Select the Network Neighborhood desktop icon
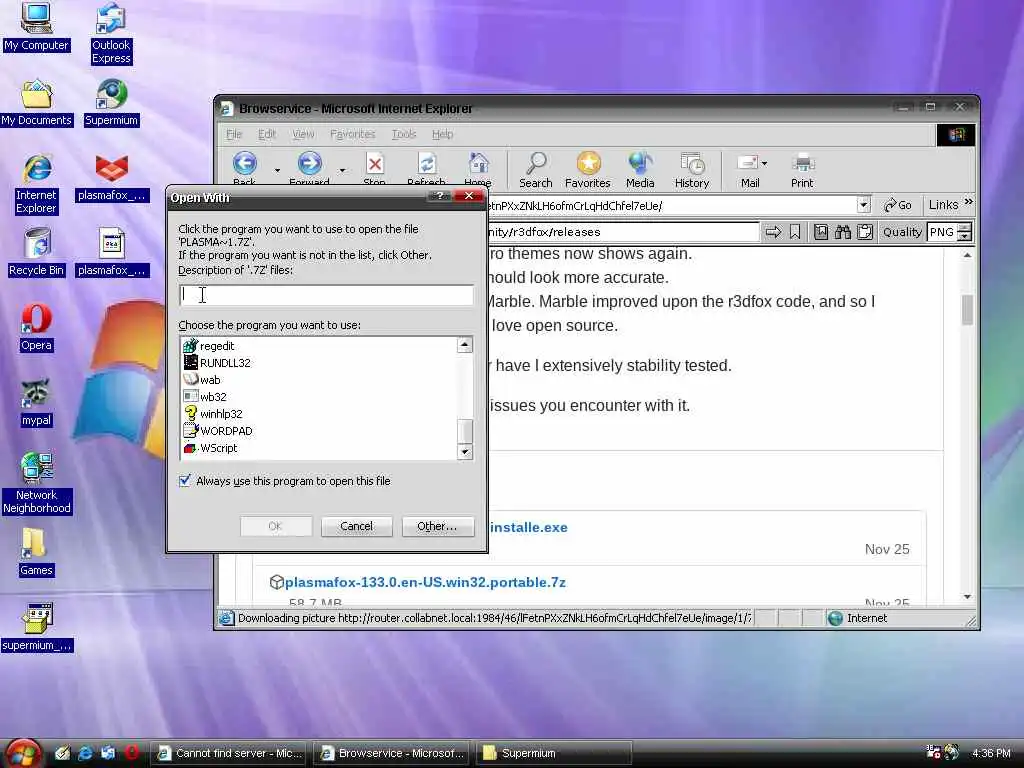Image resolution: width=1024 pixels, height=768 pixels. point(37,483)
